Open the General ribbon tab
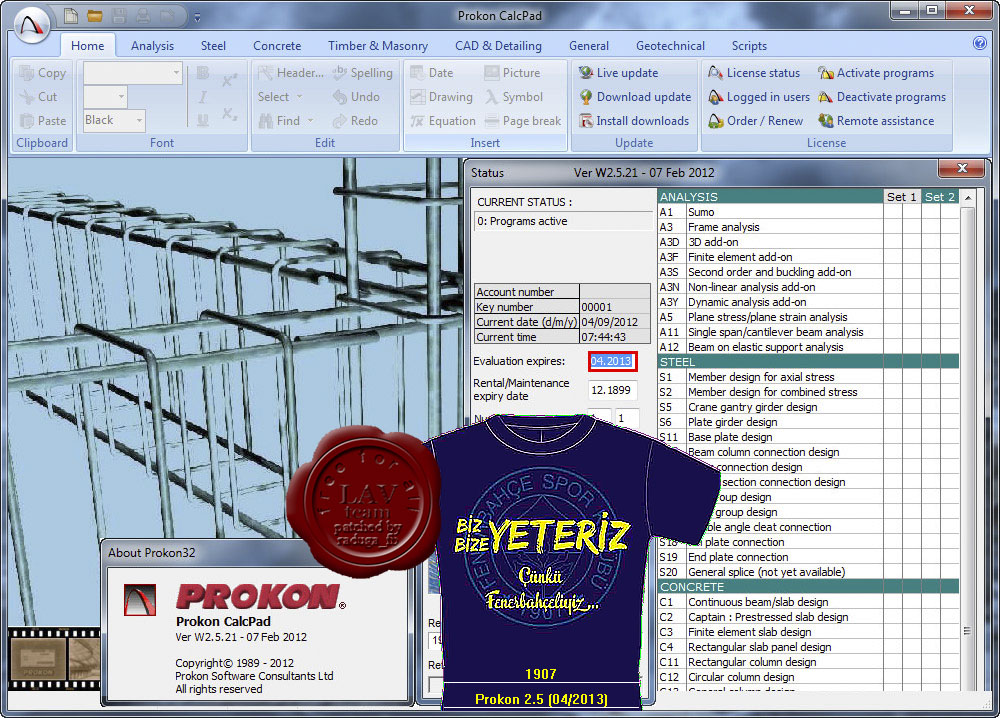This screenshot has width=1000, height=718. (589, 45)
